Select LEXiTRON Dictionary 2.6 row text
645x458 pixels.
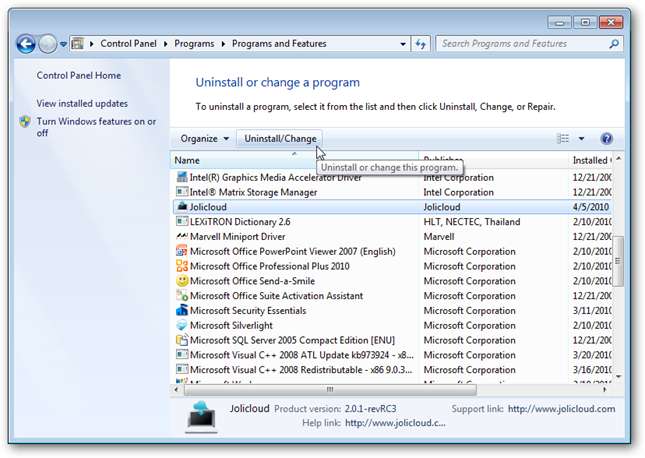coord(240,222)
